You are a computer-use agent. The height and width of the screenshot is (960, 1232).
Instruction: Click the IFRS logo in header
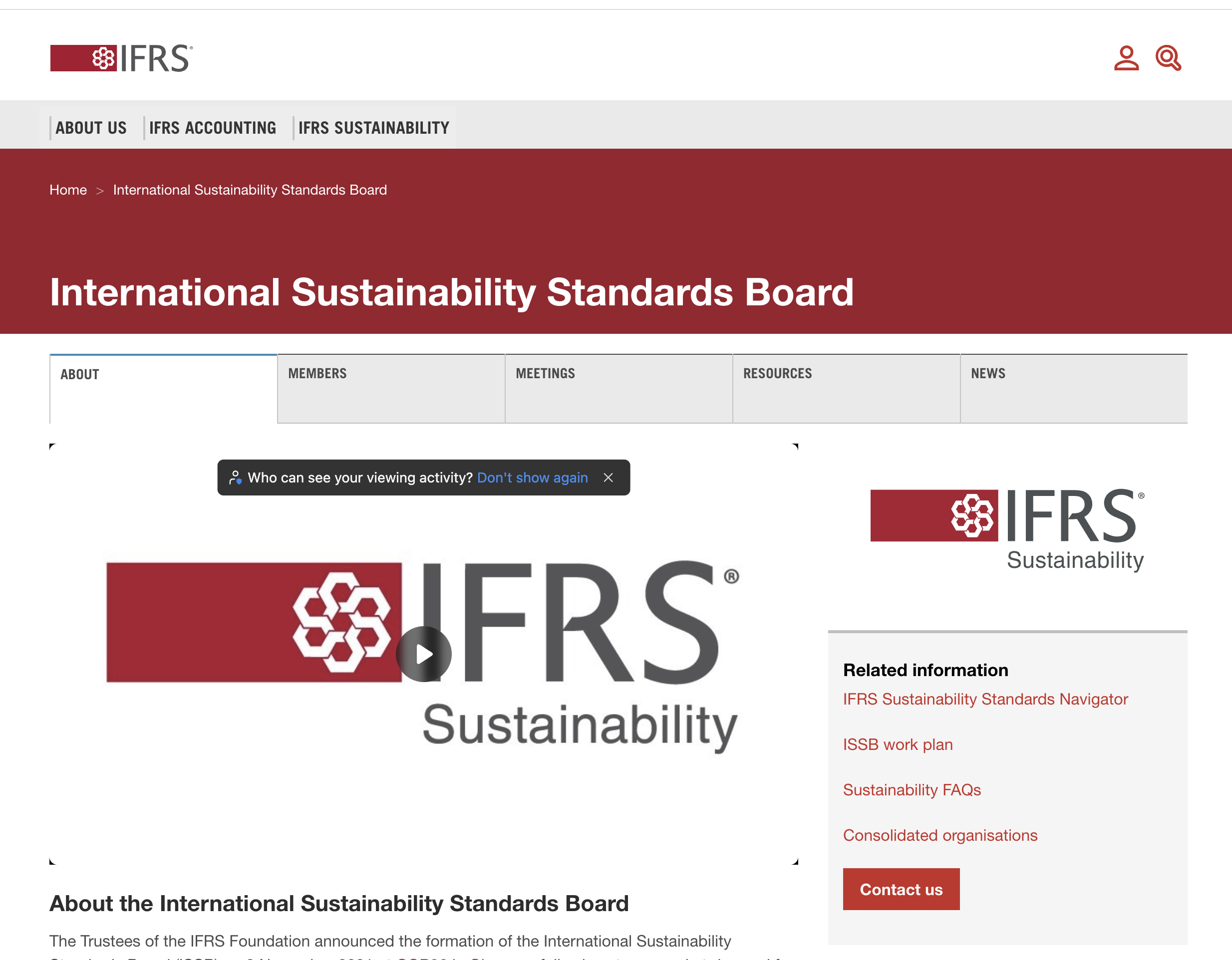pyautogui.click(x=121, y=58)
